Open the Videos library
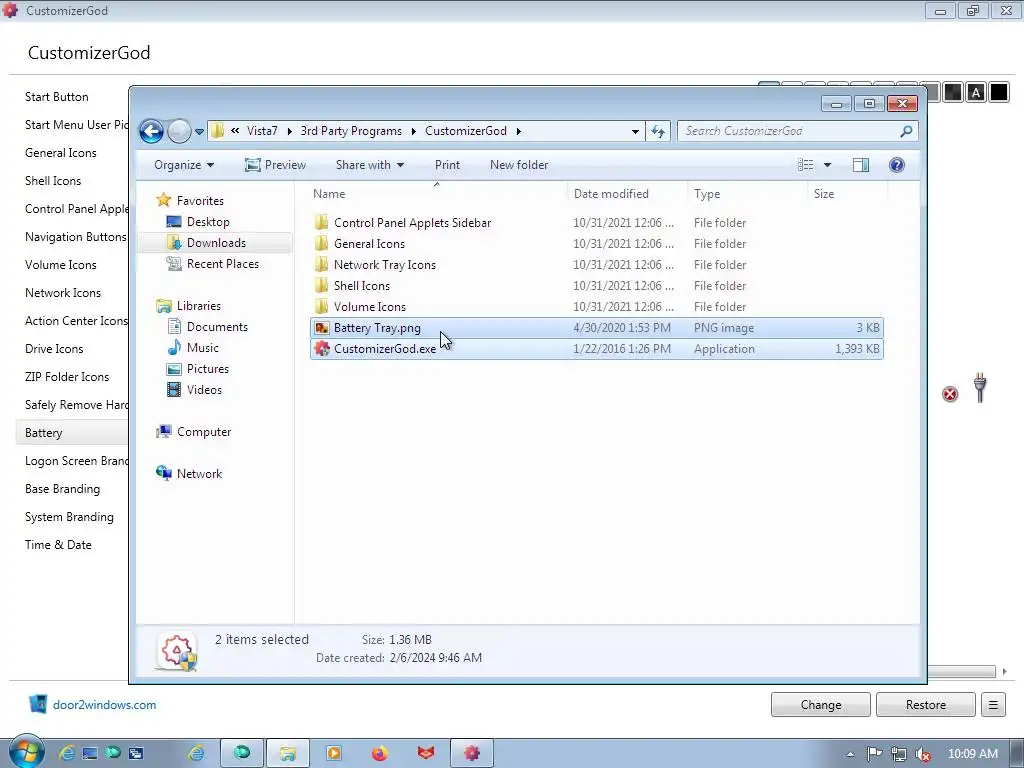This screenshot has width=1024, height=768. (x=204, y=390)
